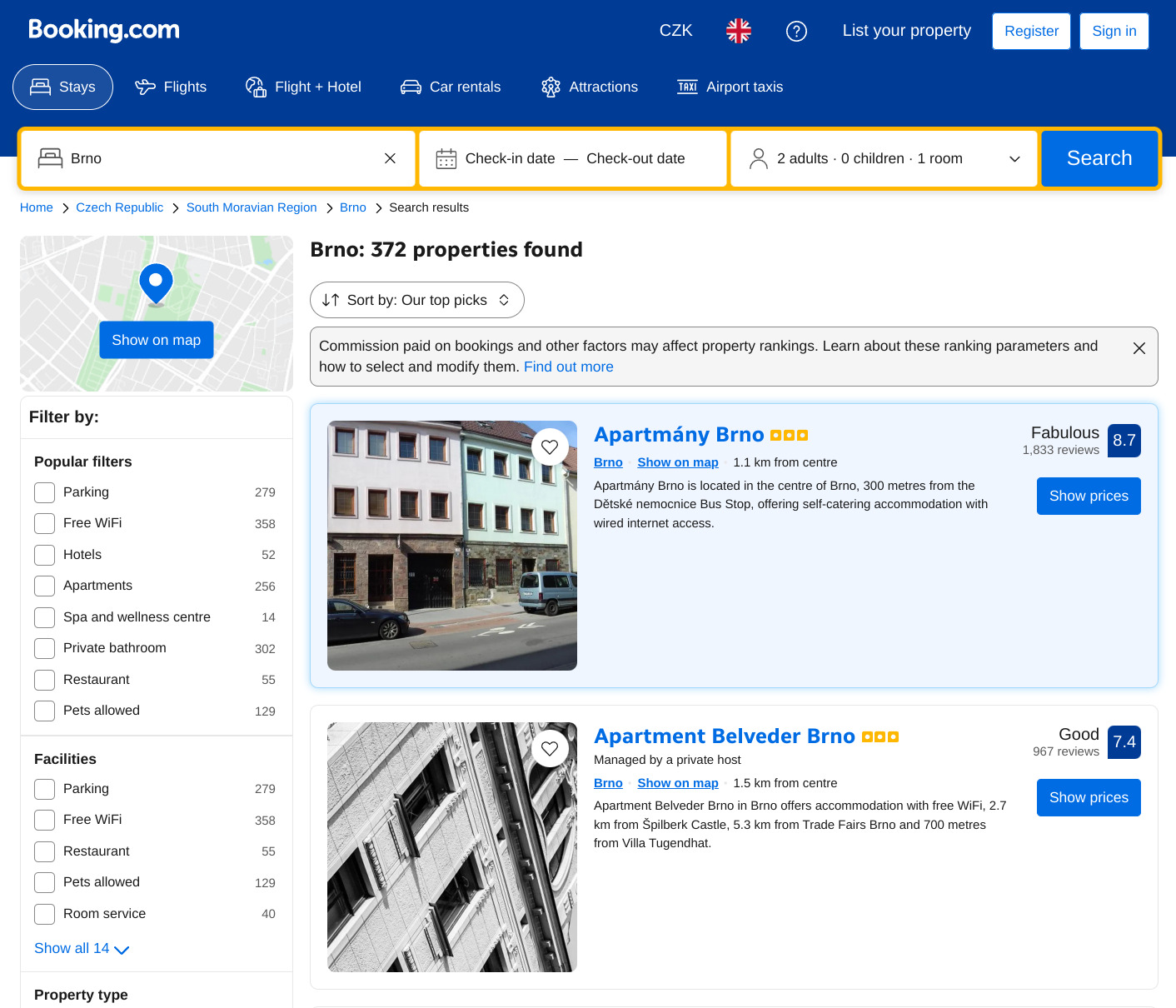This screenshot has height=1008, width=1176.
Task: Show prices for Apartmány Brno
Action: (x=1089, y=496)
